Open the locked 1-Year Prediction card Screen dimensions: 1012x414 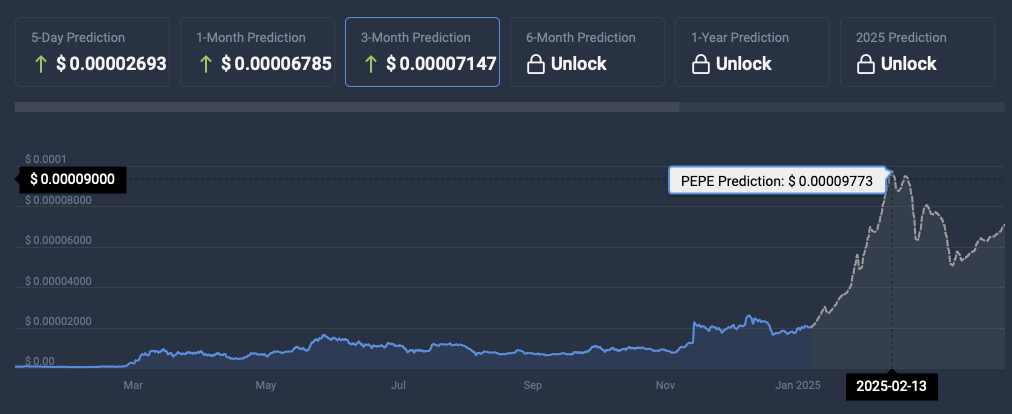tap(753, 52)
